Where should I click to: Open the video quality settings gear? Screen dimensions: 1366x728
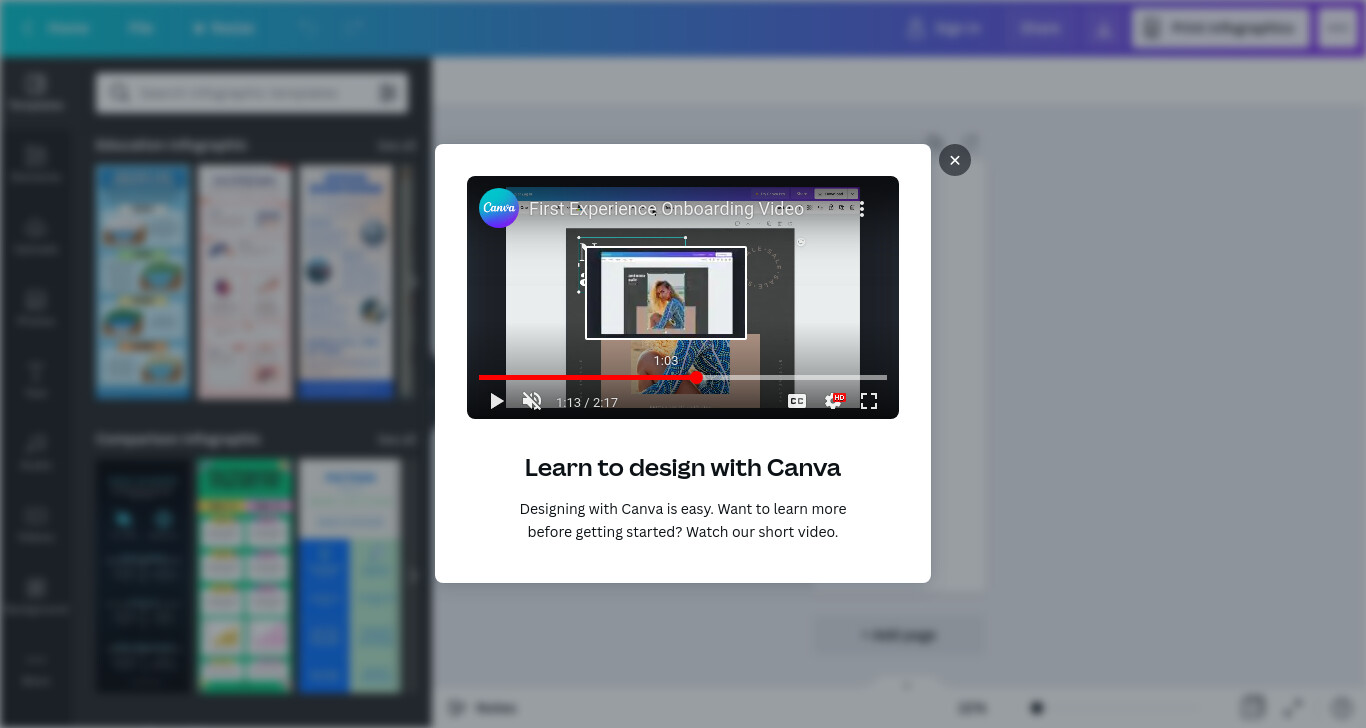833,401
